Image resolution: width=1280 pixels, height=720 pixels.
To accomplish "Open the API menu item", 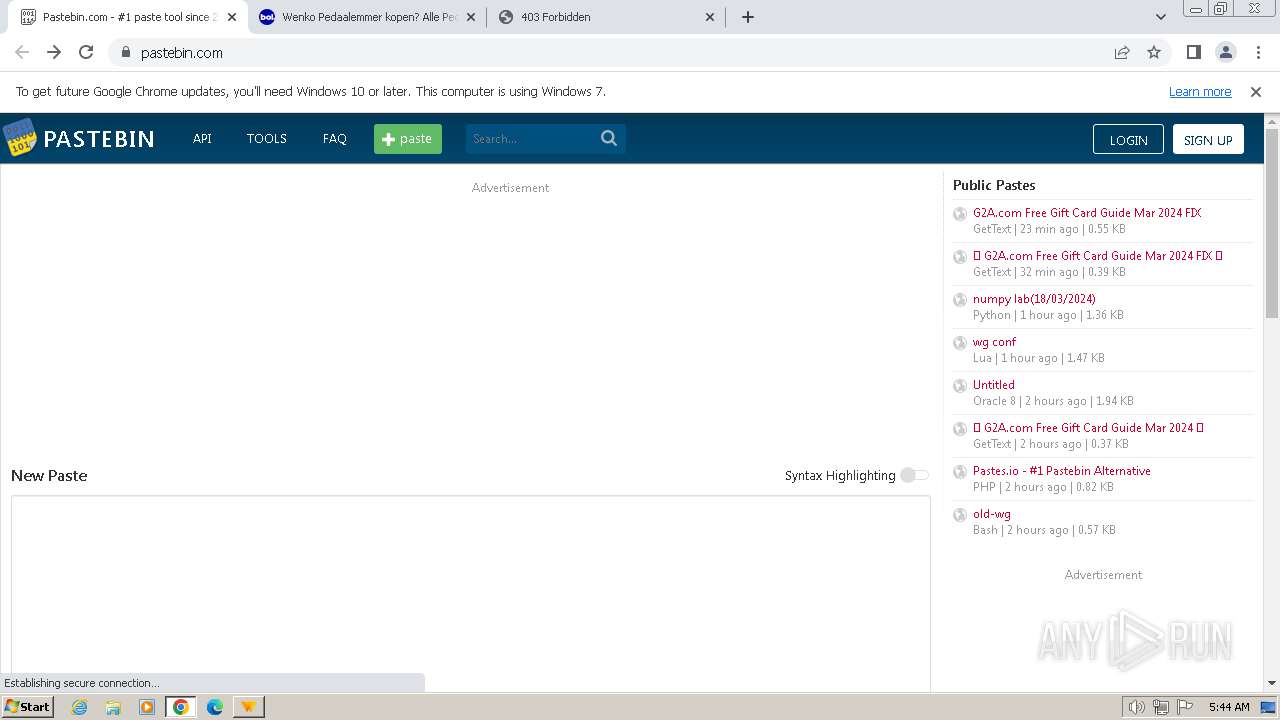I will tap(202, 139).
